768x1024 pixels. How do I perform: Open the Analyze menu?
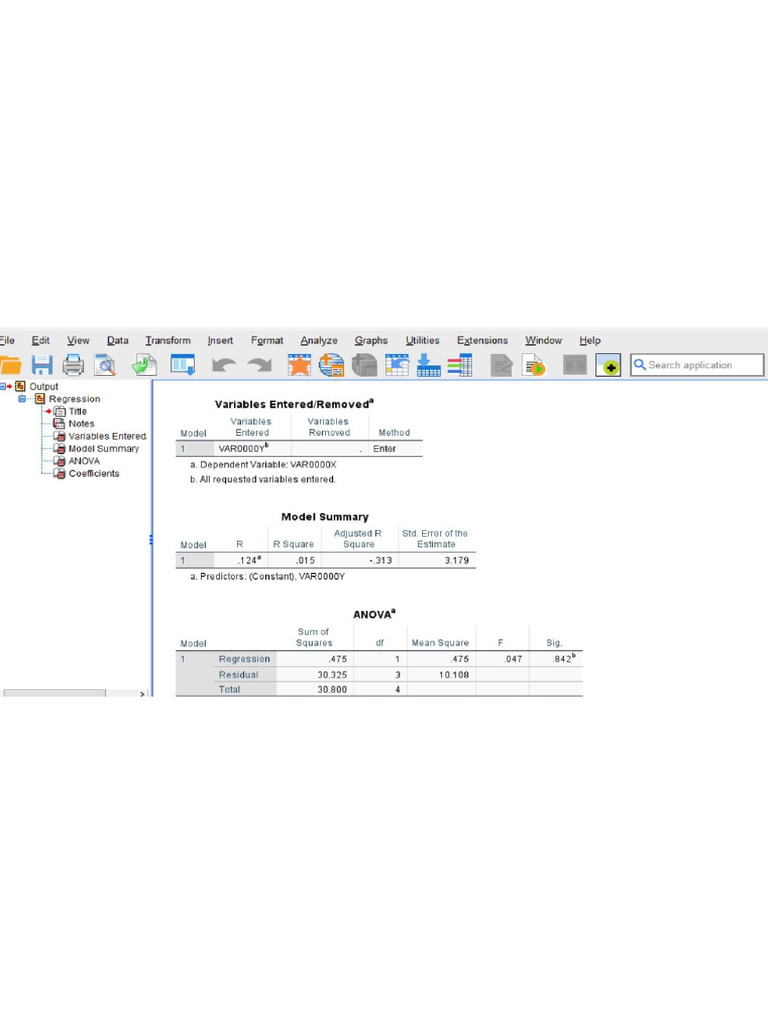pyautogui.click(x=319, y=340)
